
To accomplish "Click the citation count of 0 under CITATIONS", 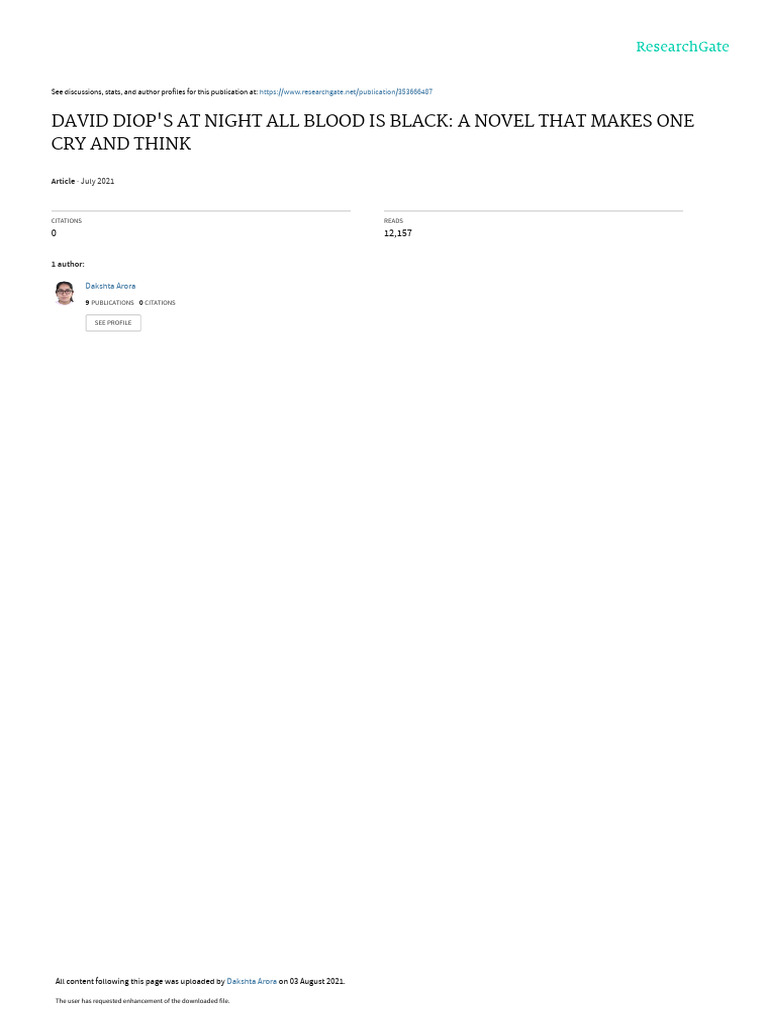I will coord(54,233).
